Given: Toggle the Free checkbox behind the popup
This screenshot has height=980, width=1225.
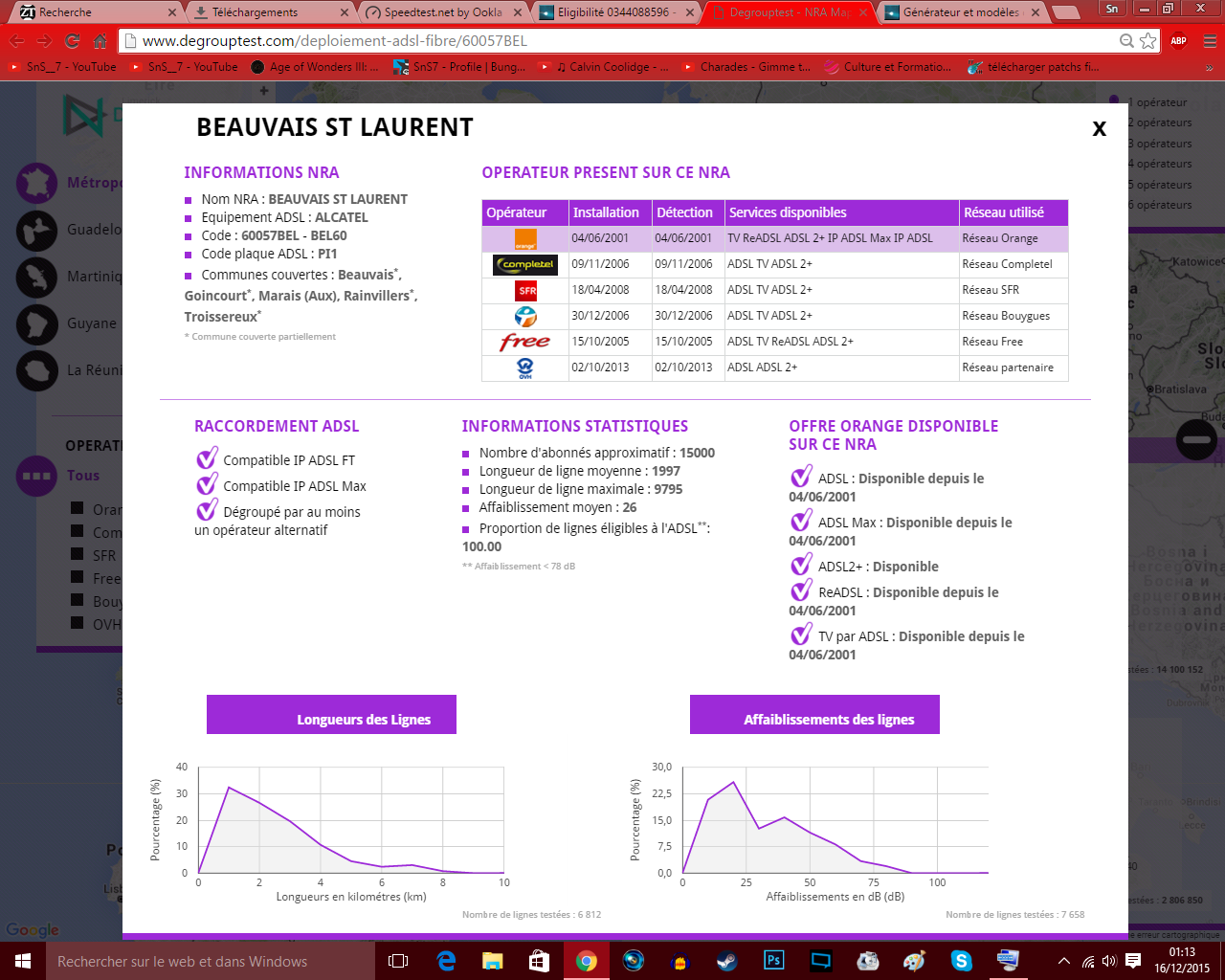Looking at the screenshot, I should [x=78, y=577].
